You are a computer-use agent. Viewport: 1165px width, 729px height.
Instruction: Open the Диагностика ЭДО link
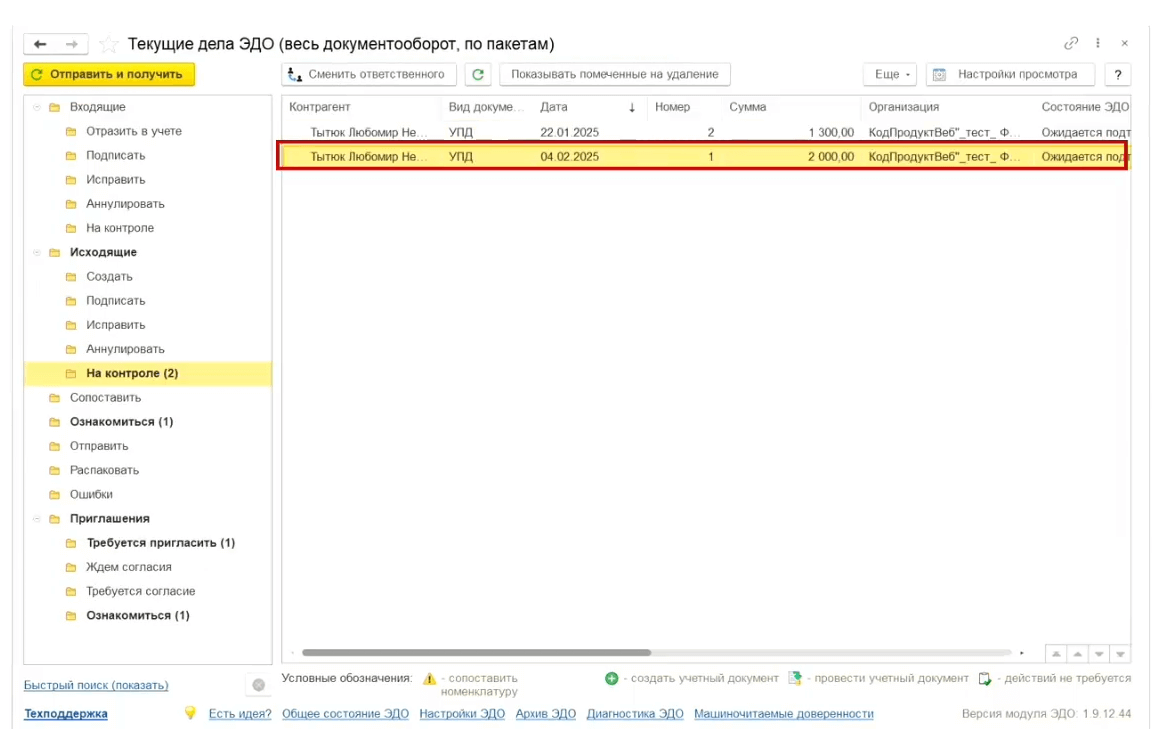coord(635,714)
